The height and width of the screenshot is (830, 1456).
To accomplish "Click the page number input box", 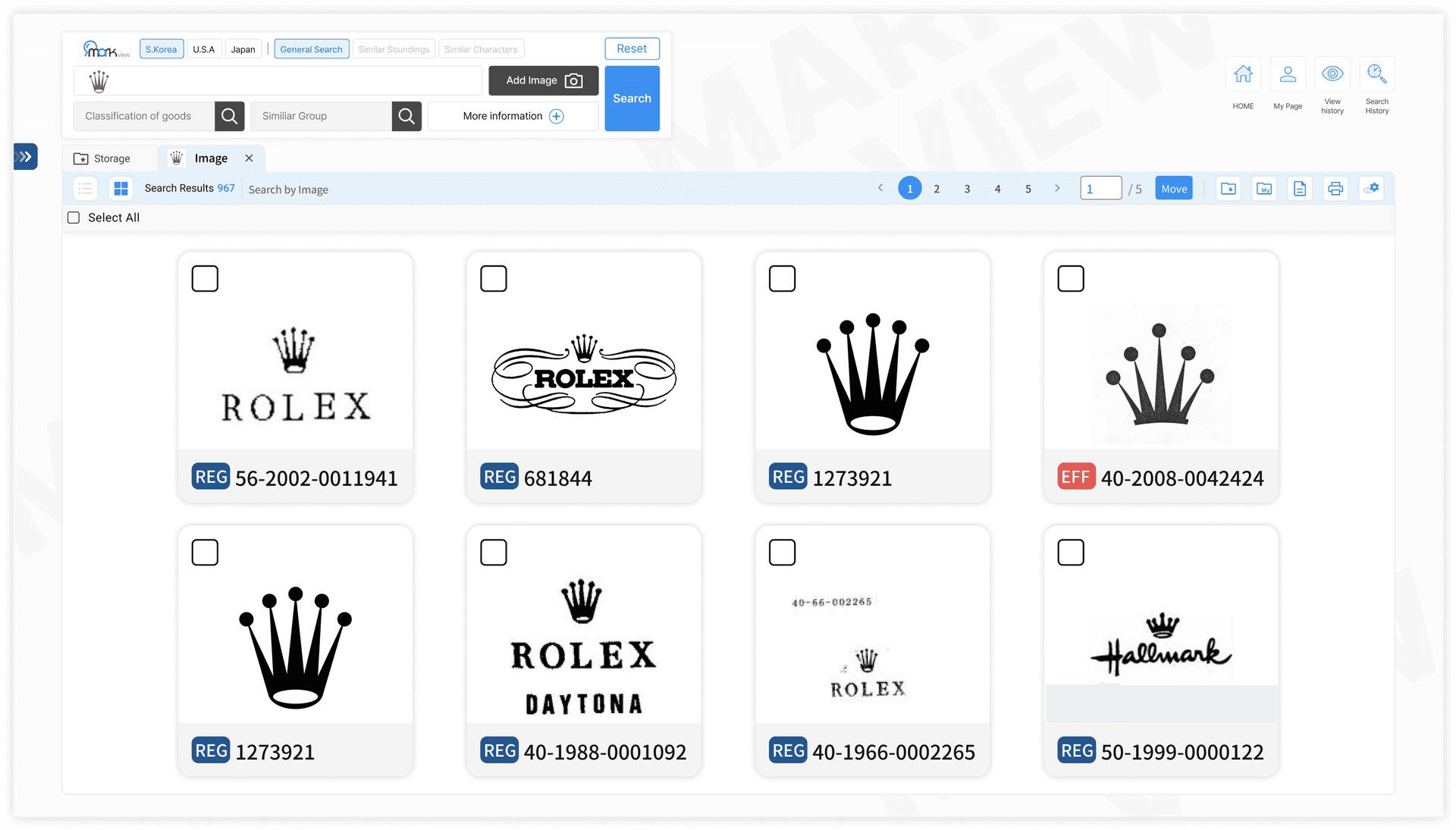I will (x=1101, y=189).
